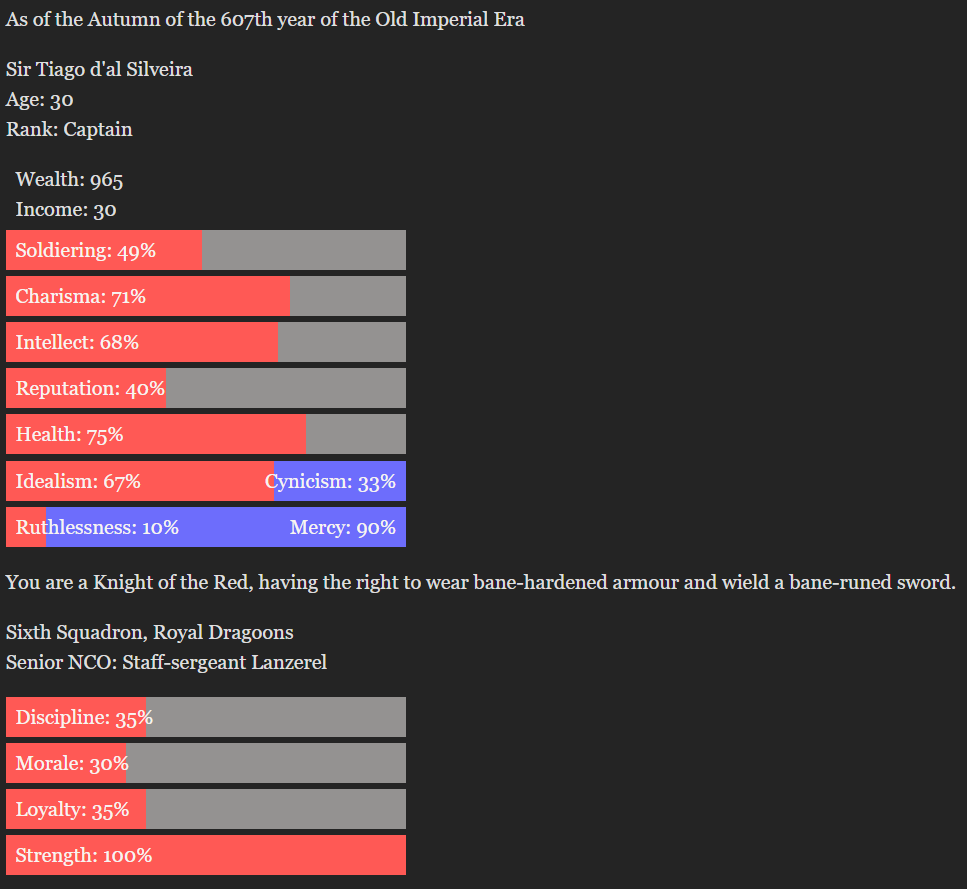Click the Knight of the Red description
The width and height of the screenshot is (967, 889).
tap(480, 582)
